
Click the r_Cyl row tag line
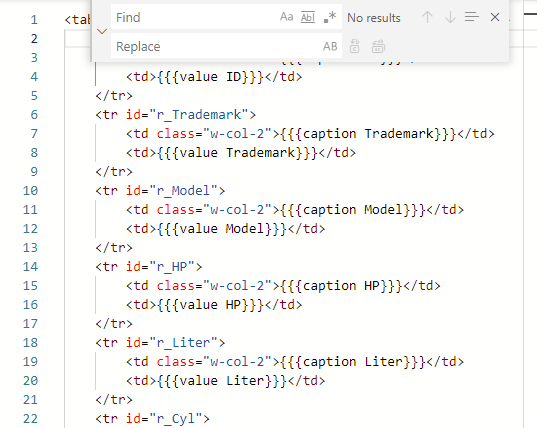[x=152, y=419]
